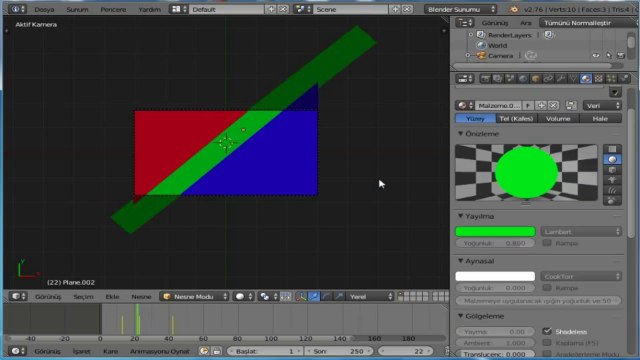Open the Animasyonu Oynat timeline menu
The height and width of the screenshot is (360, 640).
pyautogui.click(x=160, y=351)
